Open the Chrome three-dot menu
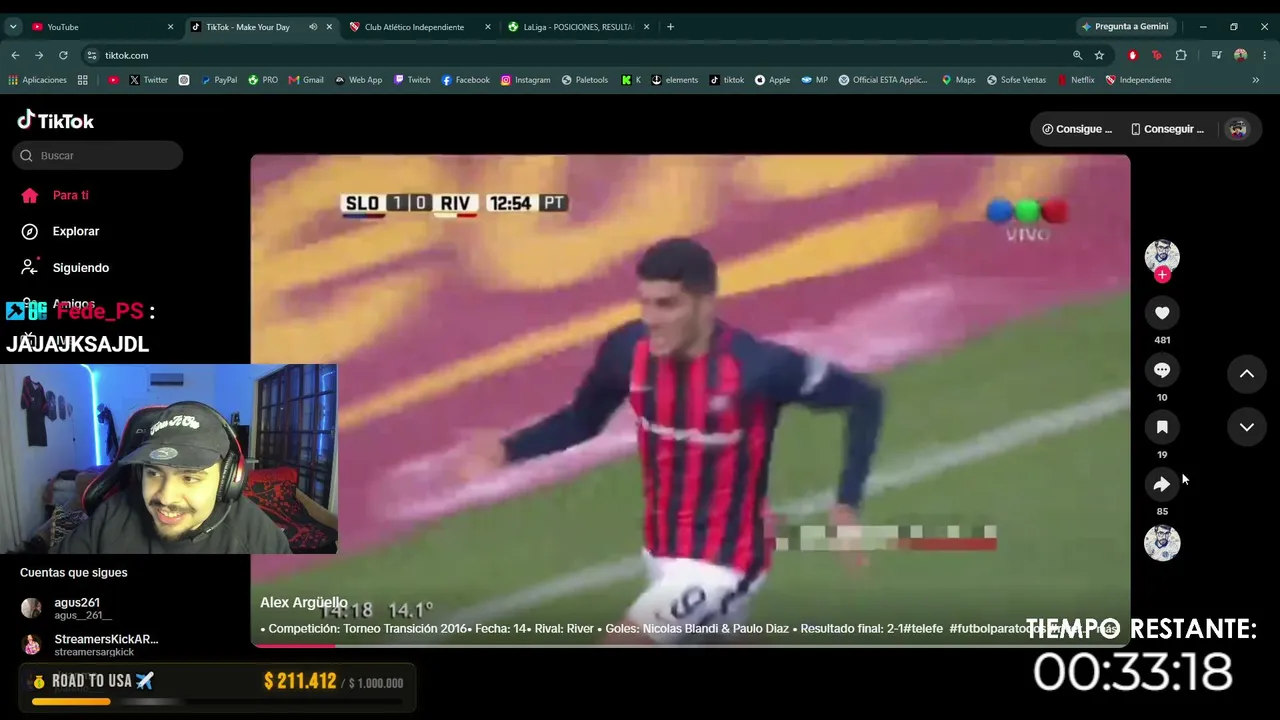1280x720 pixels. (1265, 55)
